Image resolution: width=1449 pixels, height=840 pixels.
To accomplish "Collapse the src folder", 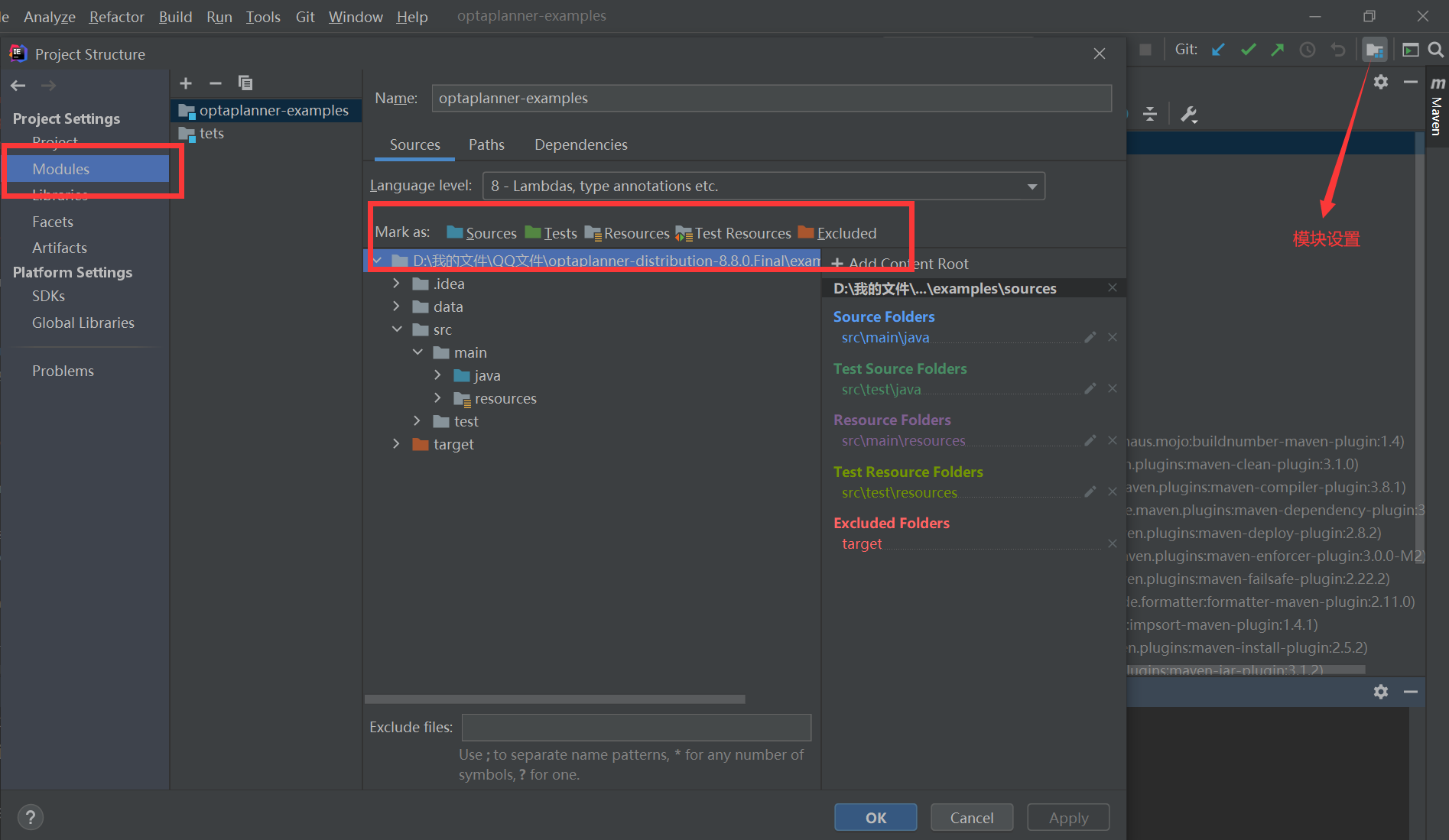I will pyautogui.click(x=397, y=329).
